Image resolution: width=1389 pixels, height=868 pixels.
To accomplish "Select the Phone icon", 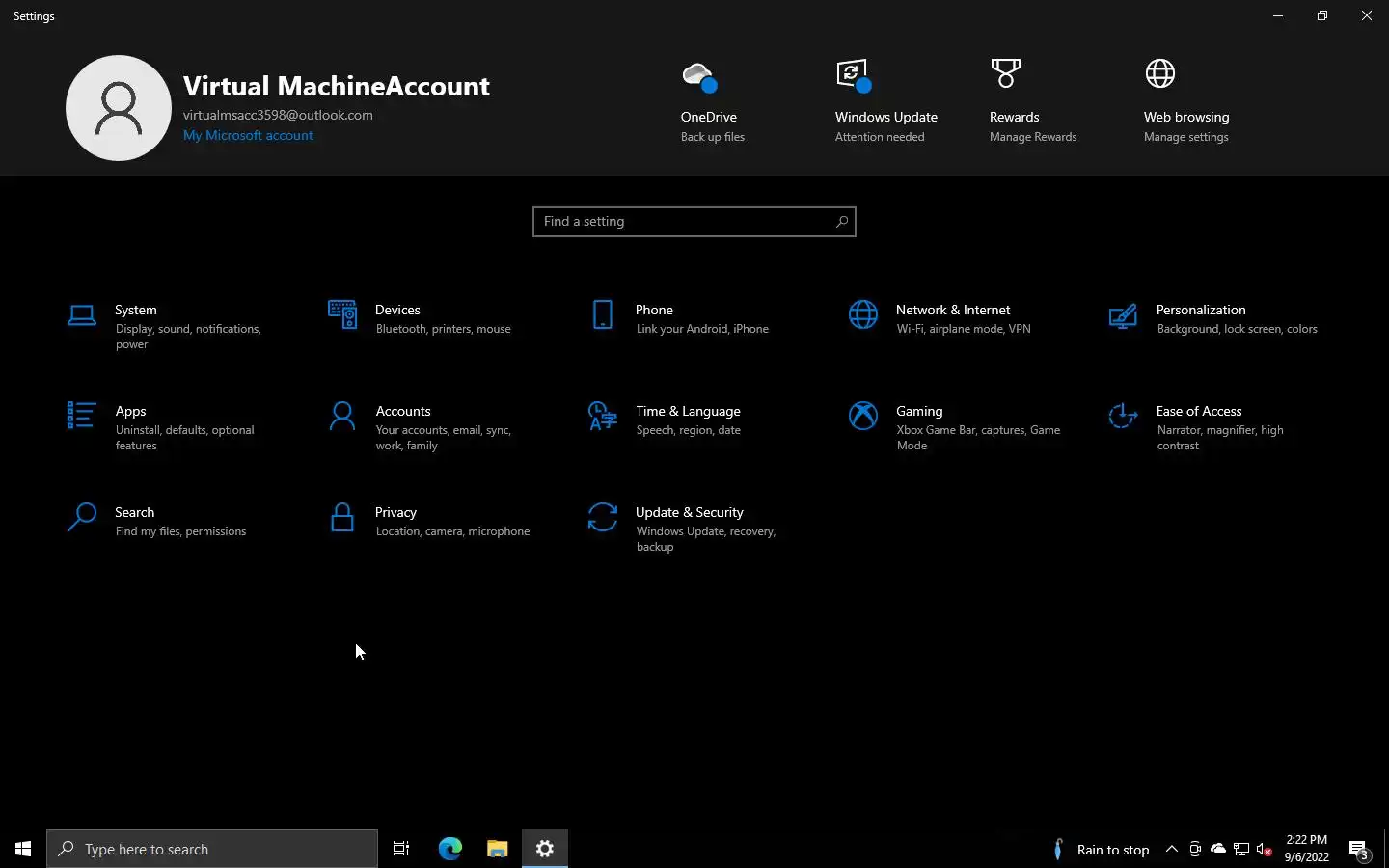I will coord(603,314).
